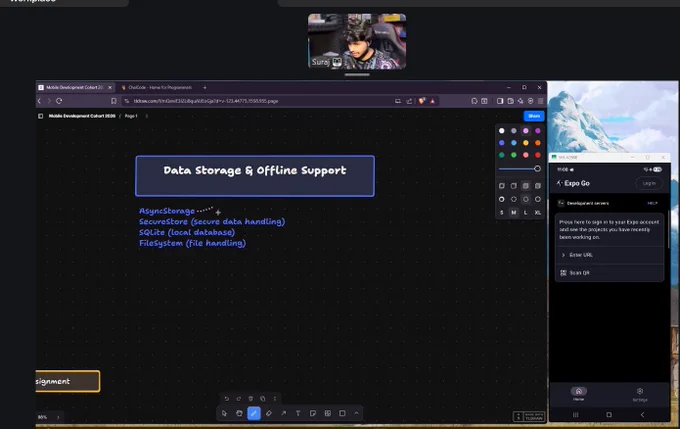This screenshot has width=680, height=429.
Task: Choose the semi fill style option
Action: tap(514, 186)
